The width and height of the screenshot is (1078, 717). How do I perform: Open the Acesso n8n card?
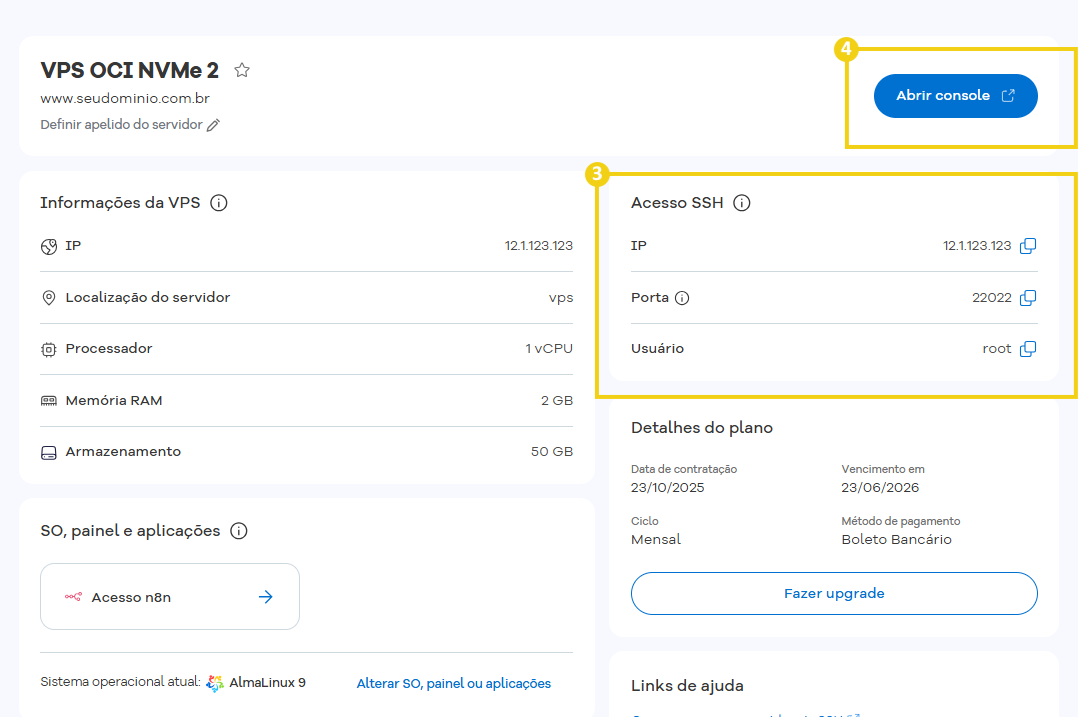(170, 597)
